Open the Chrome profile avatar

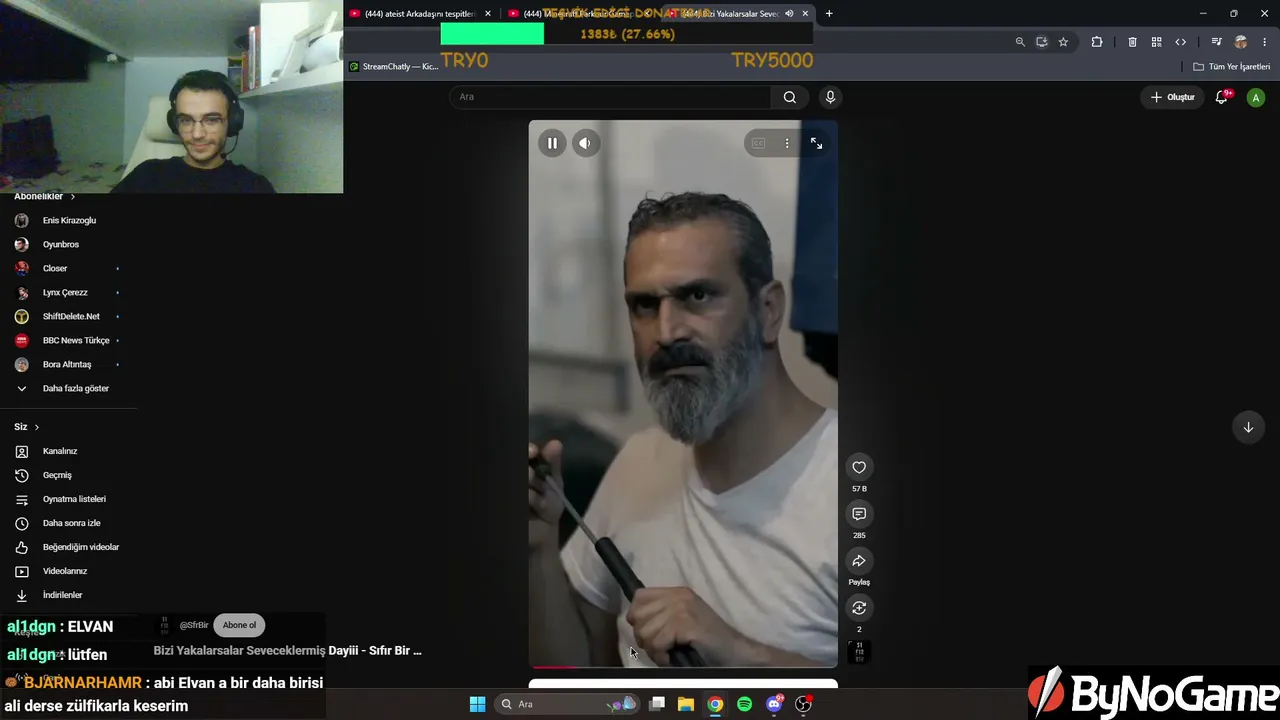[x=1241, y=42]
